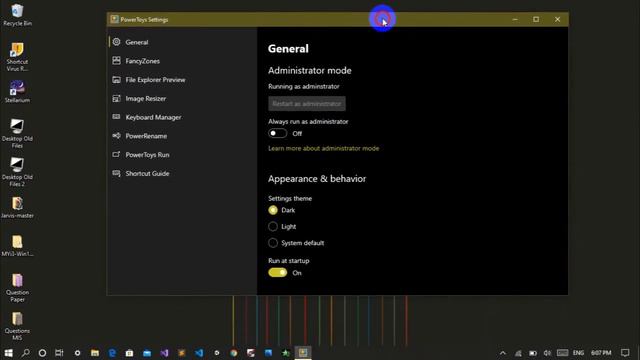The height and width of the screenshot is (360, 640).
Task: Select the Desktop Old Files icon
Action: pos(17,133)
